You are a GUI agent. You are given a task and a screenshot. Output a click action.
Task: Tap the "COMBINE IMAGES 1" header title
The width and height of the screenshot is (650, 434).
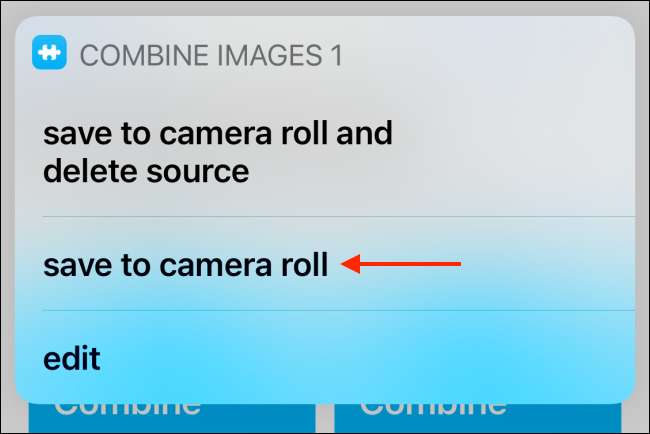coord(210,55)
